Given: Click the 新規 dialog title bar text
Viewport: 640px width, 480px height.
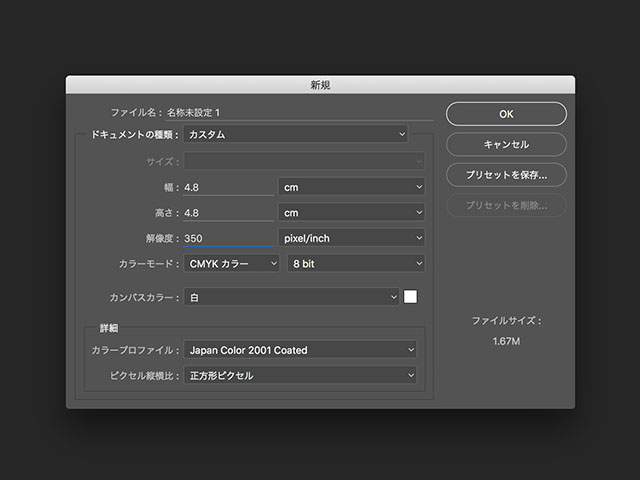Looking at the screenshot, I should tap(320, 85).
